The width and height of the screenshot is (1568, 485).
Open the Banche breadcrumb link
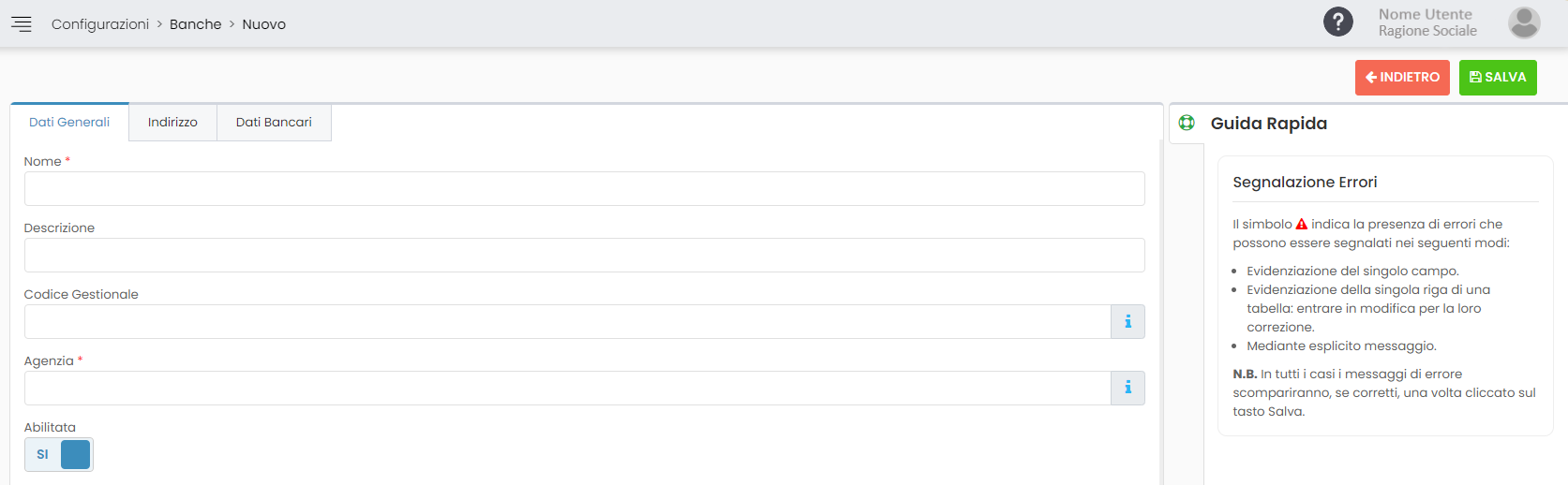click(196, 24)
